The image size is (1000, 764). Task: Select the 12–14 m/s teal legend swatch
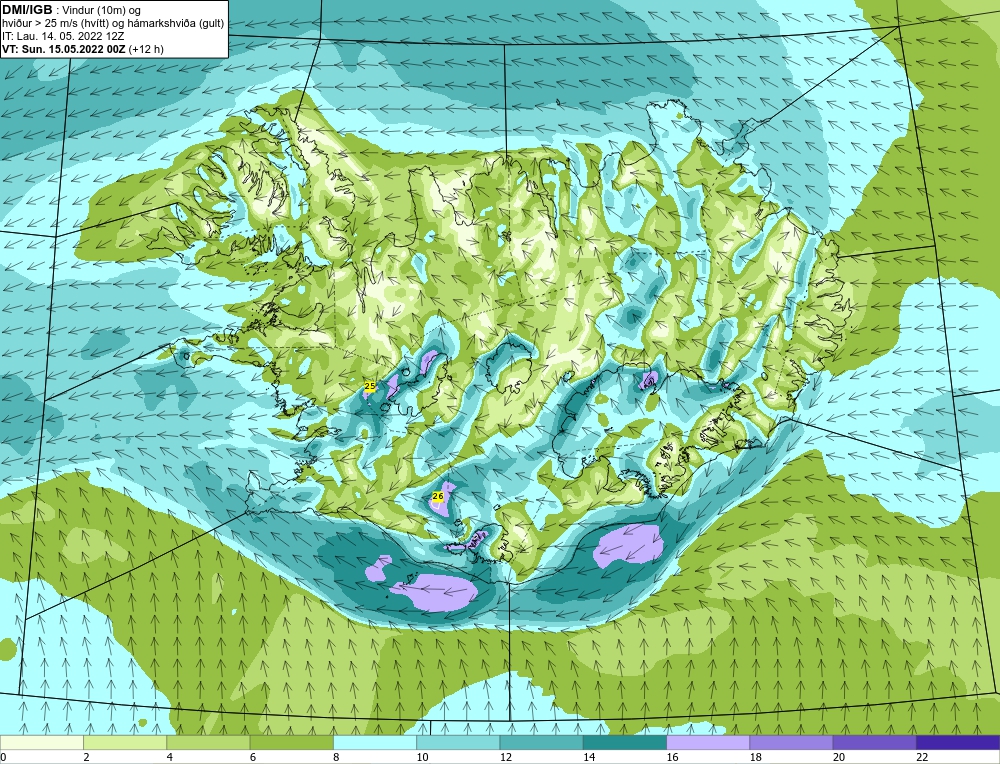point(541,742)
